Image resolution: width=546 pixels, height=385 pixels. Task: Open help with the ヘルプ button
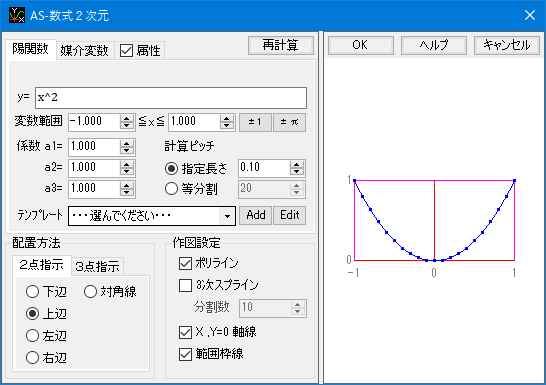pos(434,45)
